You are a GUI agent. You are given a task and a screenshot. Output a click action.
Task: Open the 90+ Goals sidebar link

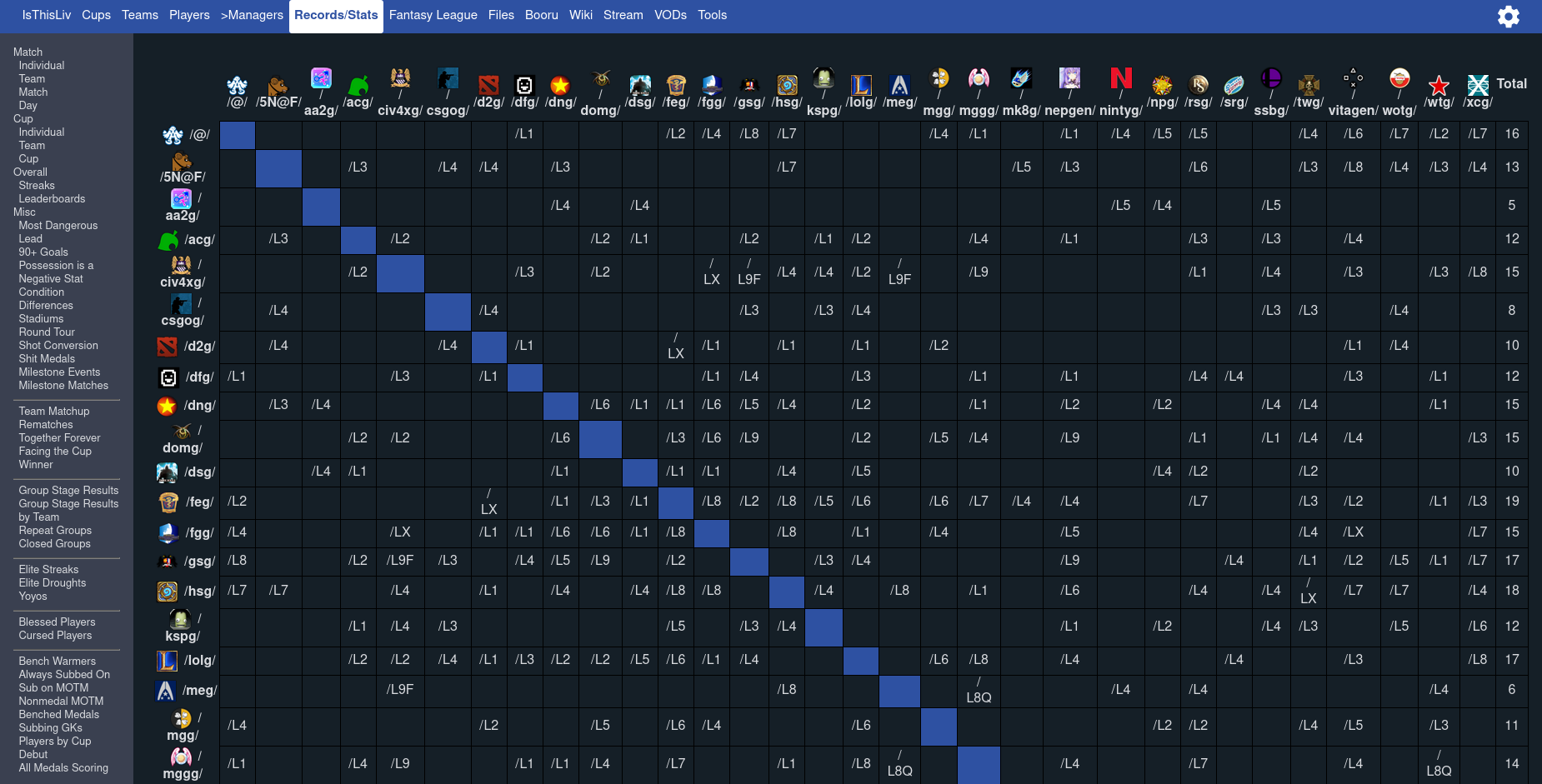(43, 252)
